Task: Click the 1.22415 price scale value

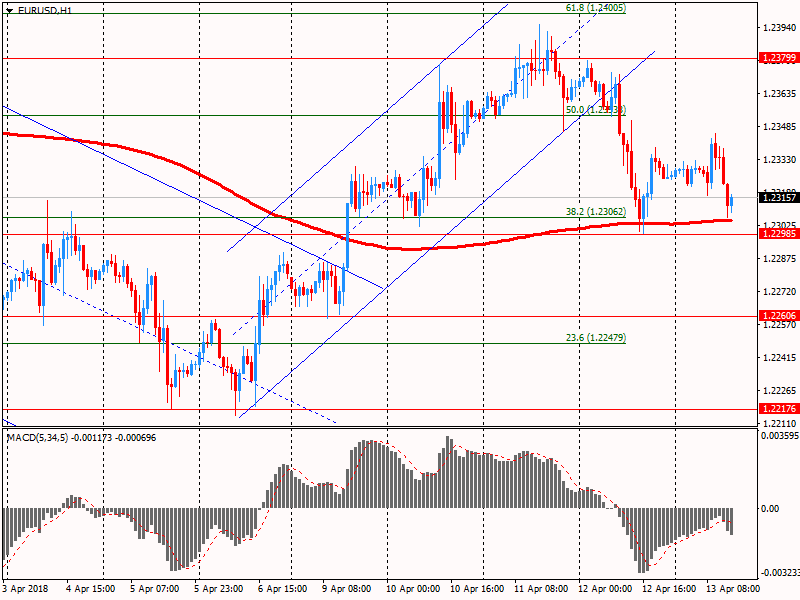Action: [779, 358]
